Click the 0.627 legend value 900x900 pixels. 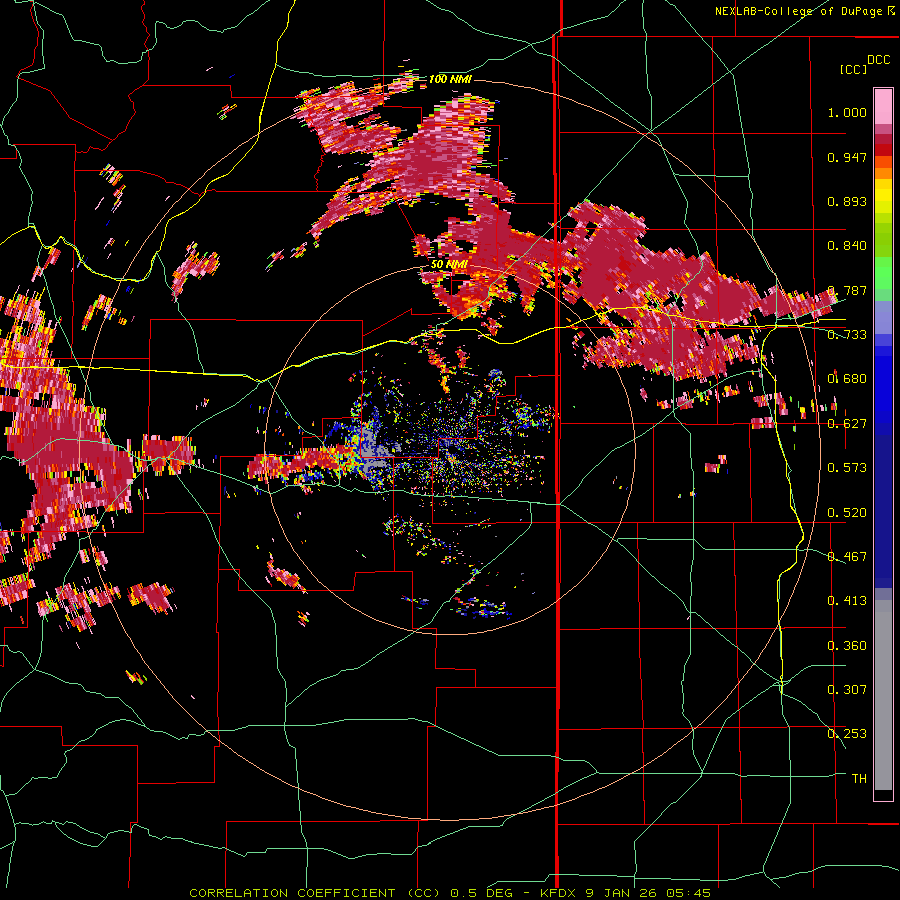point(847,424)
